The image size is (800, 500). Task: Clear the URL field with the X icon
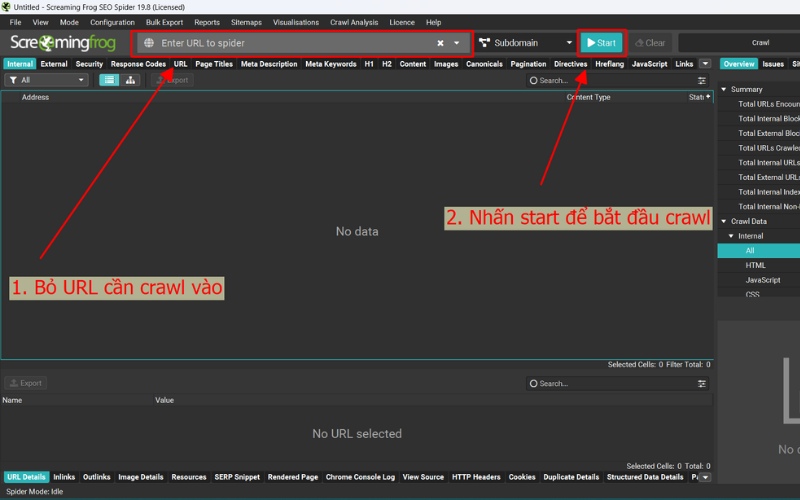(x=440, y=43)
